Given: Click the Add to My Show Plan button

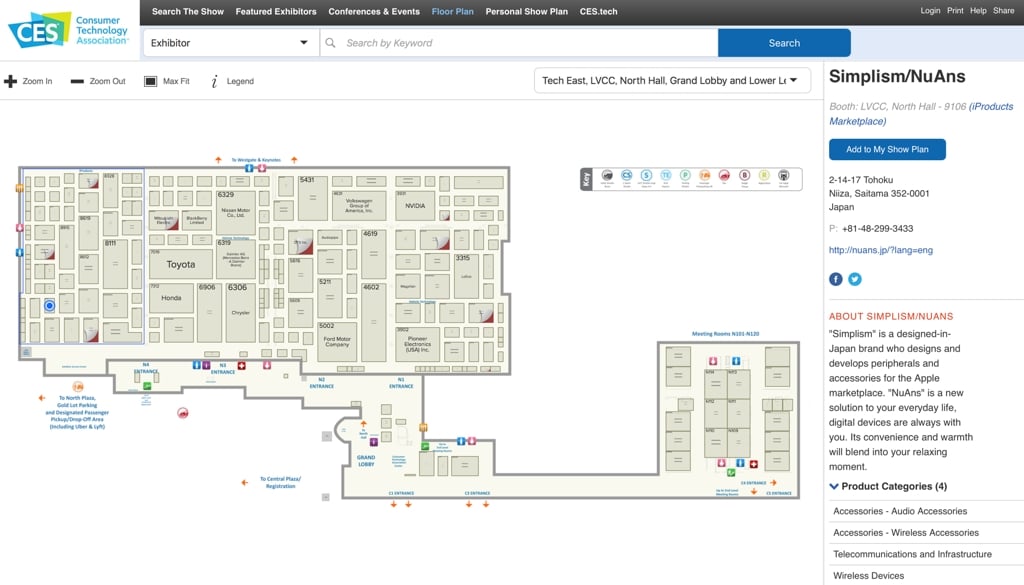Looking at the screenshot, I should tap(887, 149).
